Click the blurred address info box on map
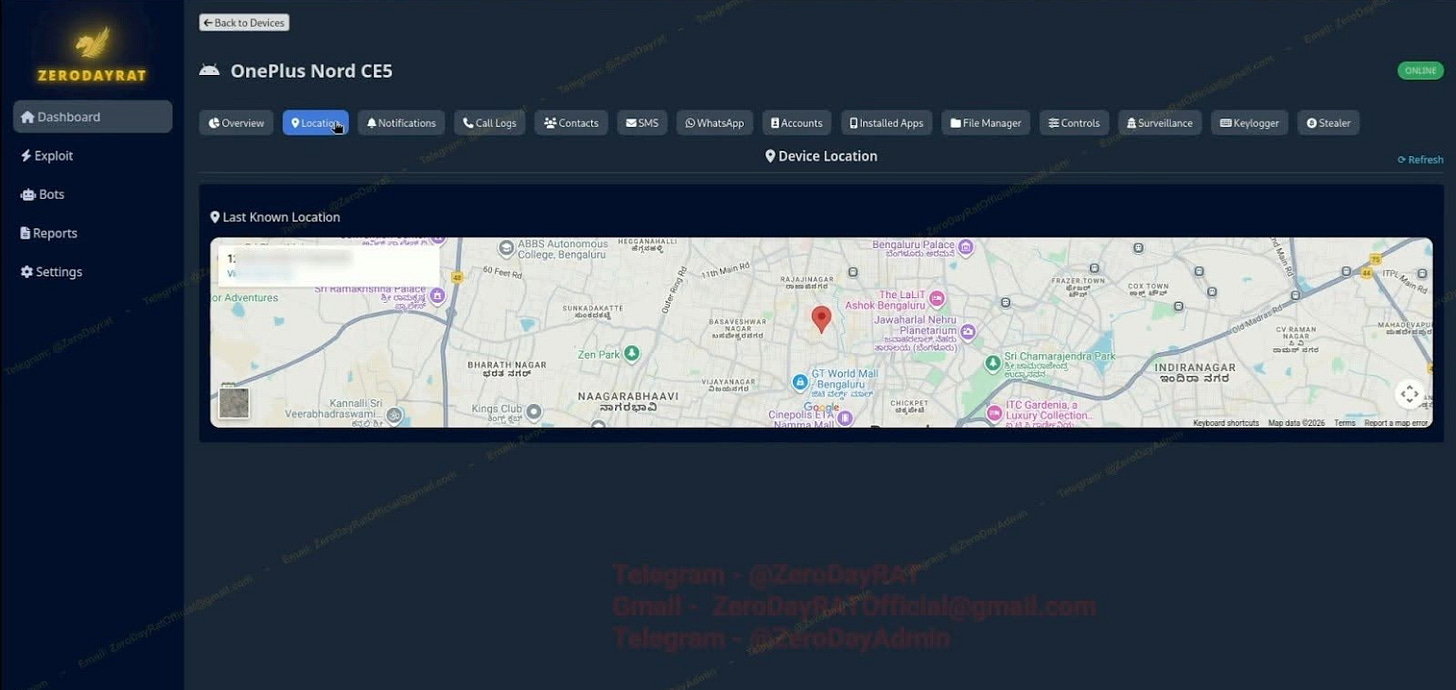The height and width of the screenshot is (690, 1456). tap(328, 265)
